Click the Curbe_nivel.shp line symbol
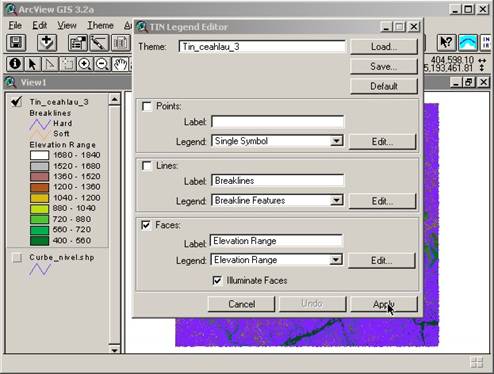 pyautogui.click(x=40, y=269)
